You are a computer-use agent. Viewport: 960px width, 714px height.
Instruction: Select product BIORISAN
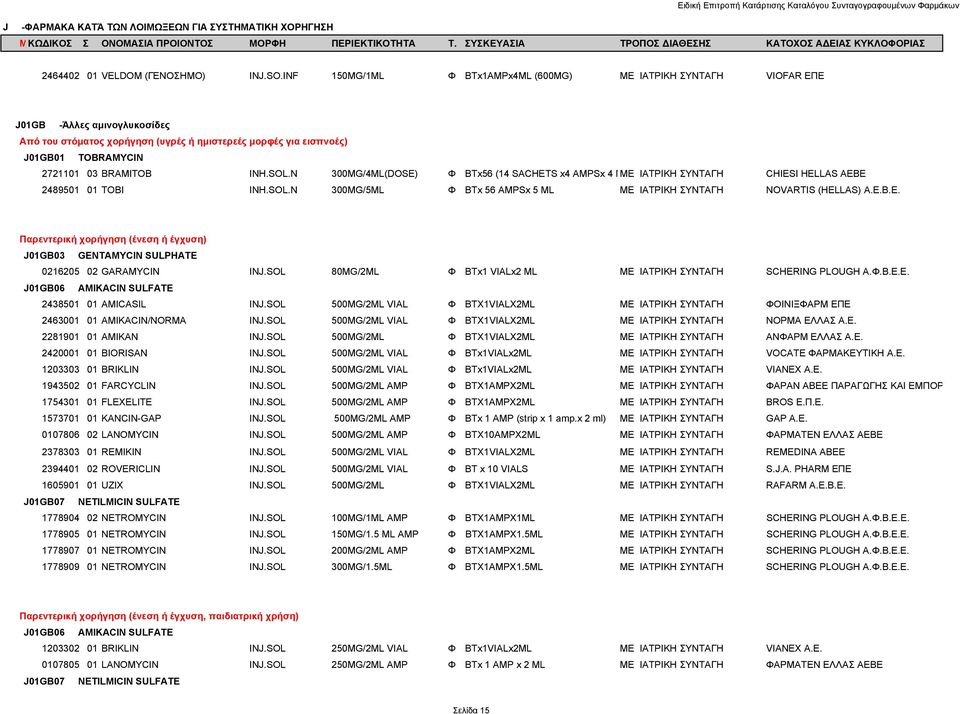124,353
